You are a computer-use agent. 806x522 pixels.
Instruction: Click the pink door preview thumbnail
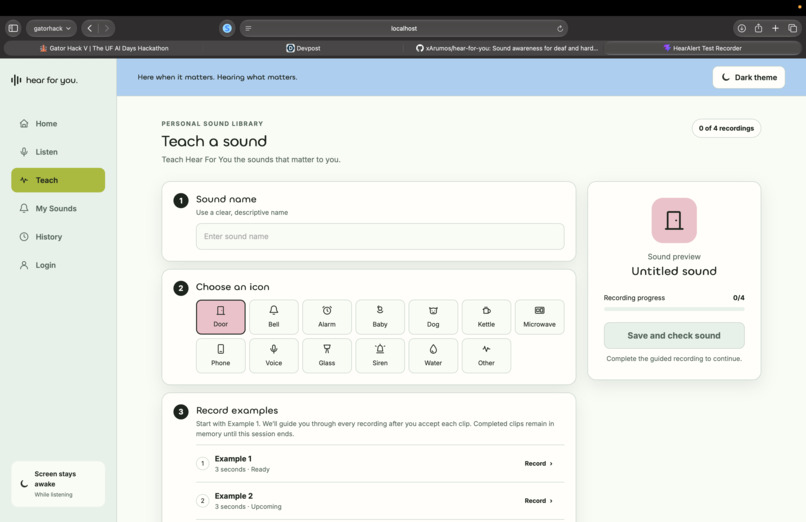[x=674, y=220]
